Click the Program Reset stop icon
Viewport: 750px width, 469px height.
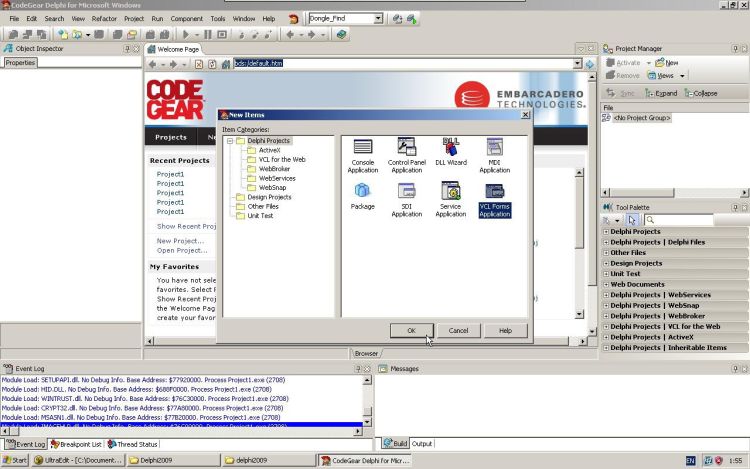222,34
